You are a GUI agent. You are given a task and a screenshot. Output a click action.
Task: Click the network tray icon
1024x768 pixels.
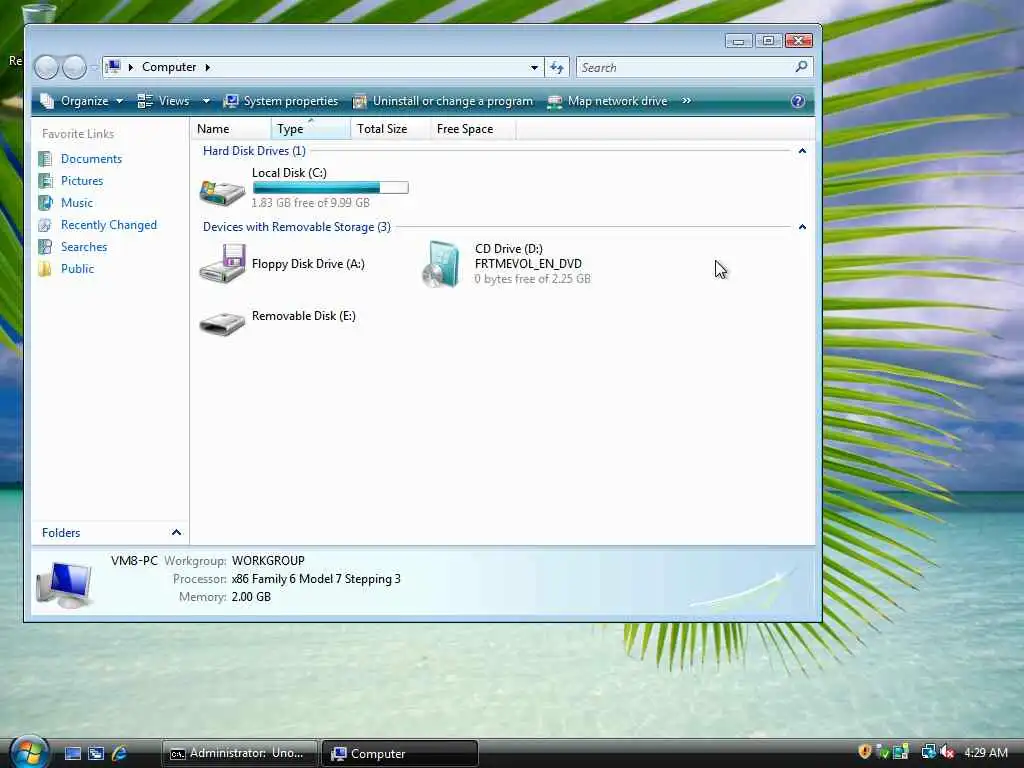coord(928,752)
